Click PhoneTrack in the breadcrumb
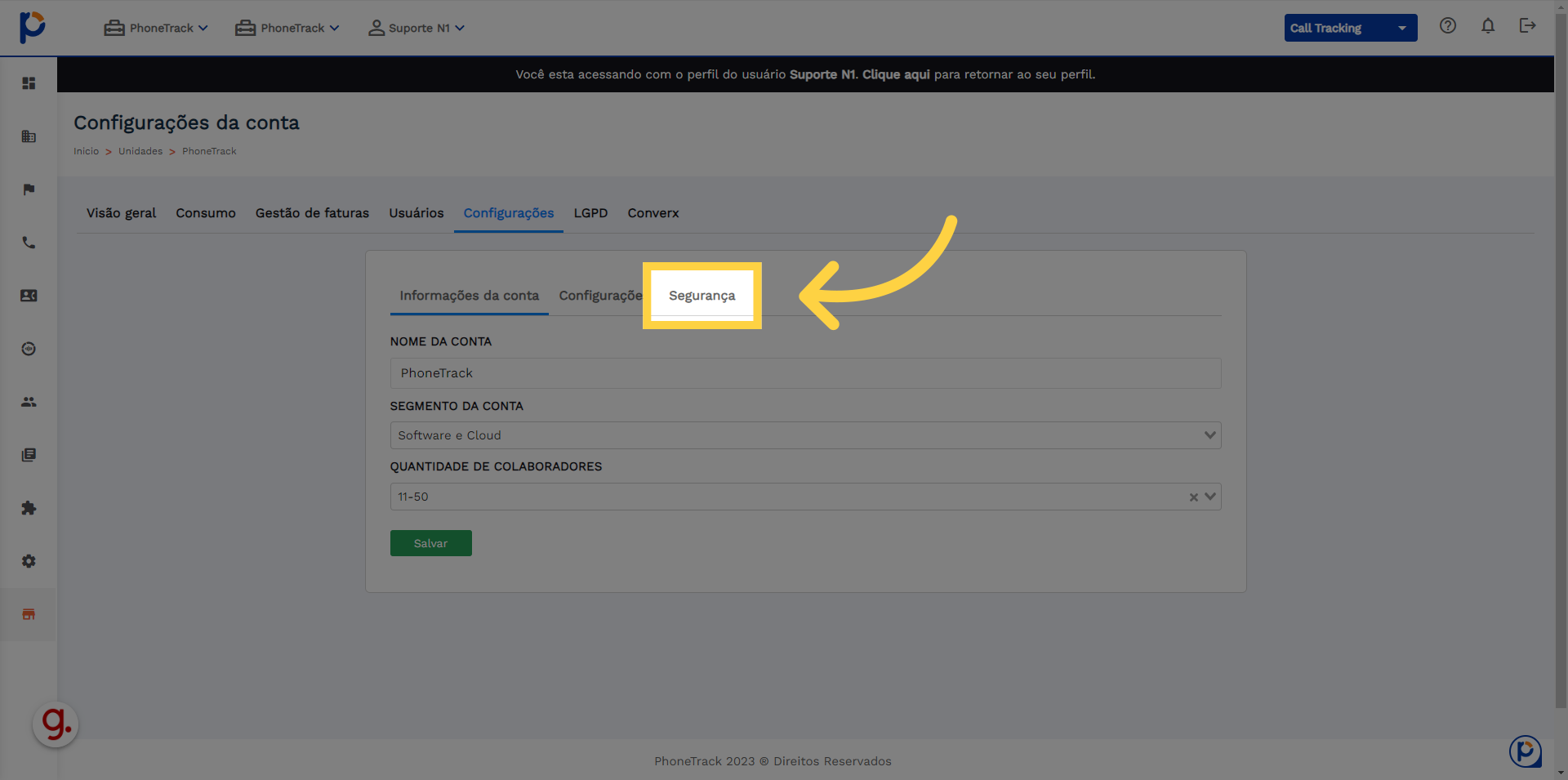1568x780 pixels. tap(209, 151)
